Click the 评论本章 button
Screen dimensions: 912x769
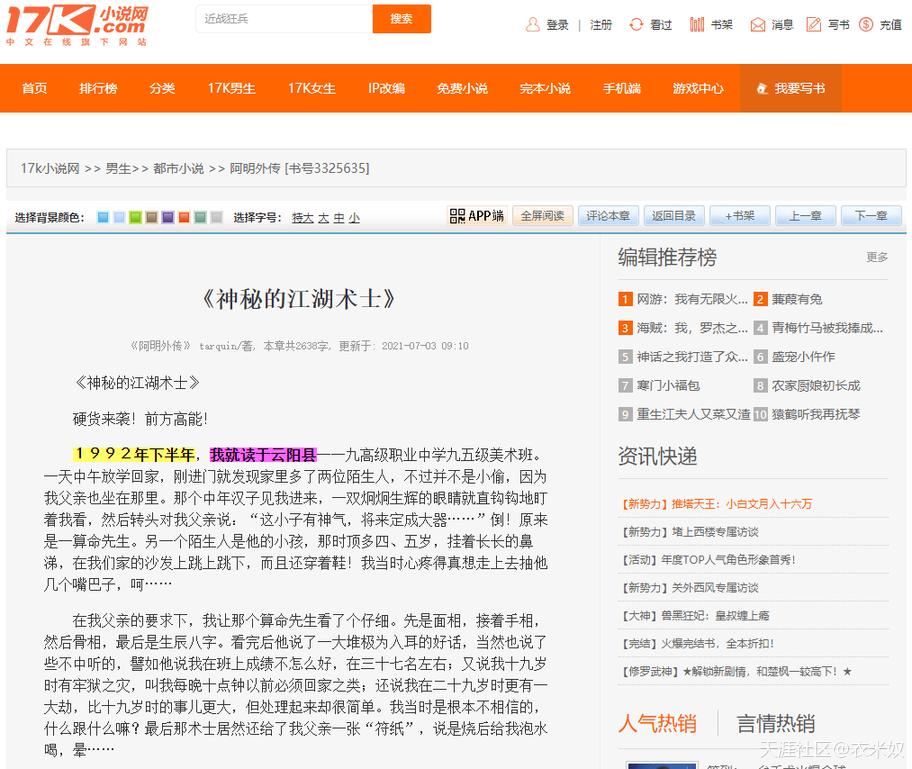(608, 216)
